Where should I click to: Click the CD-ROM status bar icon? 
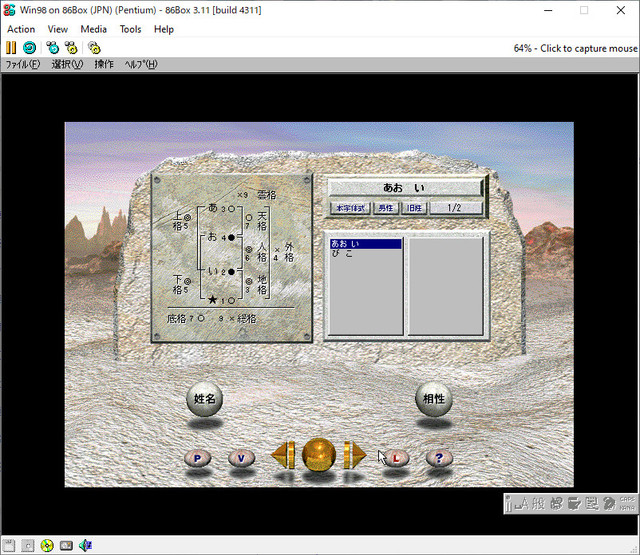coord(47,546)
